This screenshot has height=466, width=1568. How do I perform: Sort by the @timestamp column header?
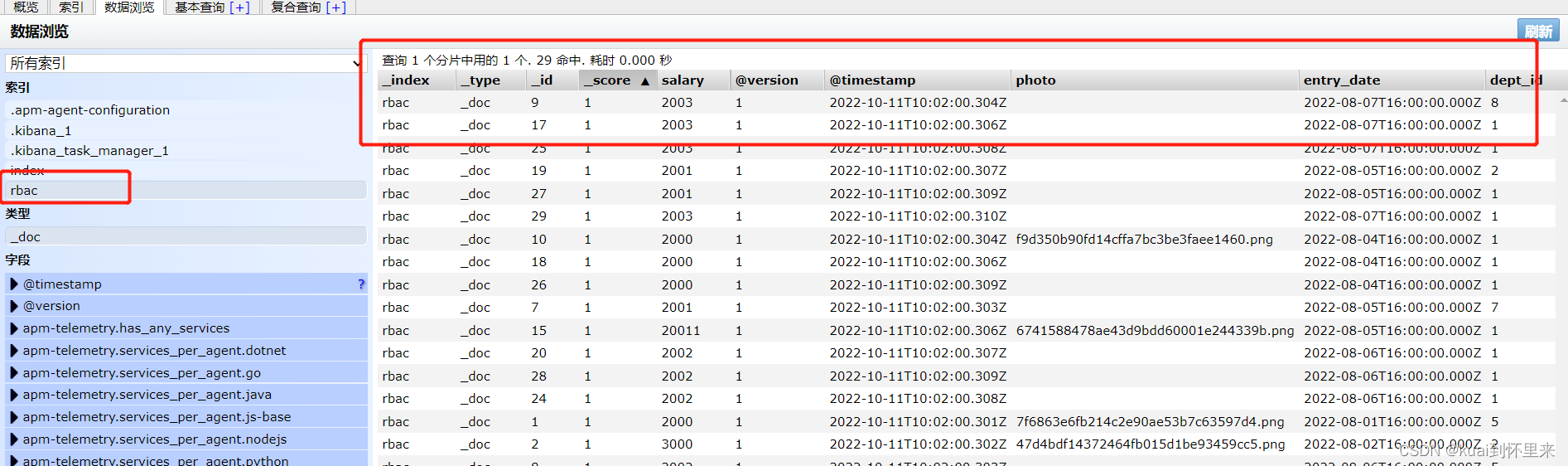pos(919,80)
